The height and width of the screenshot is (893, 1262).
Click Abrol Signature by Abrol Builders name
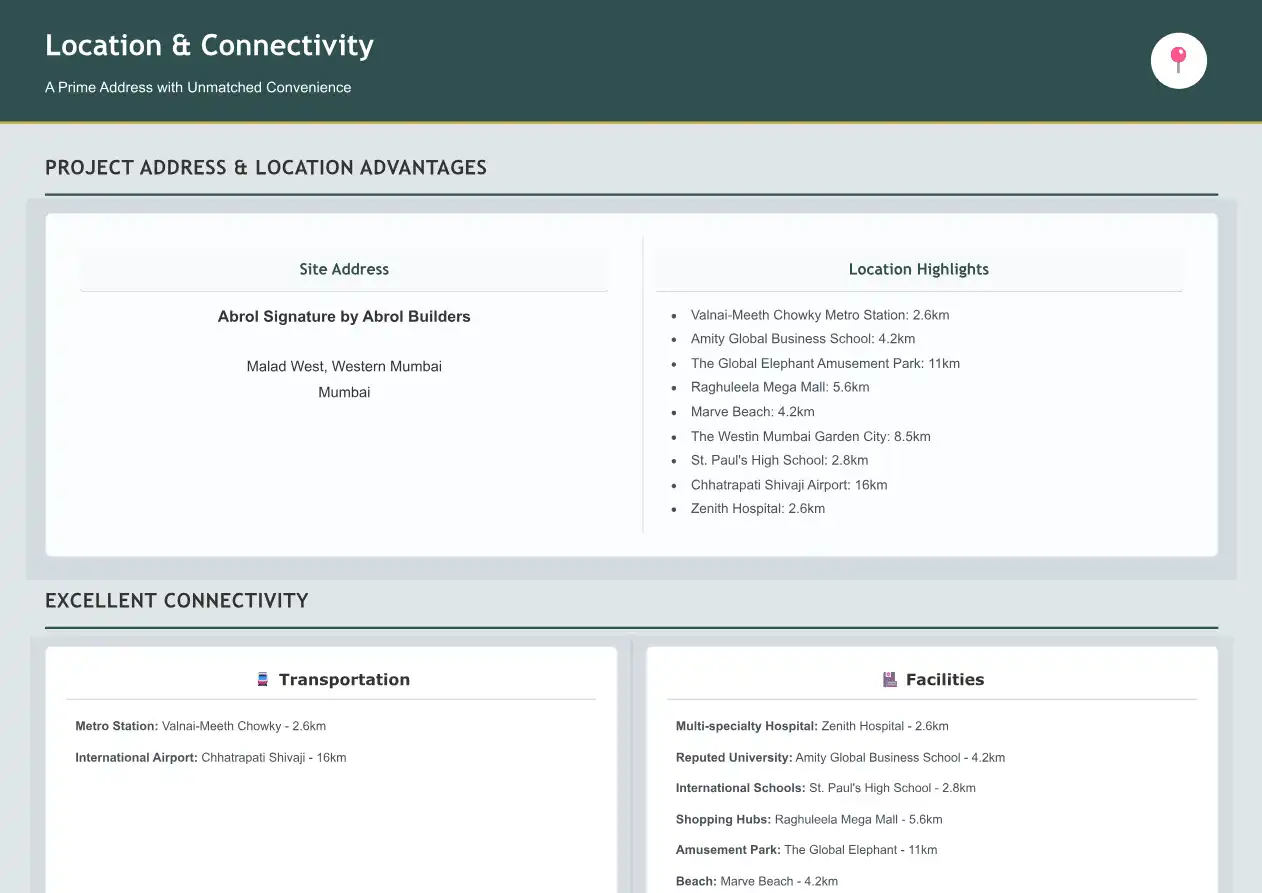click(x=344, y=317)
